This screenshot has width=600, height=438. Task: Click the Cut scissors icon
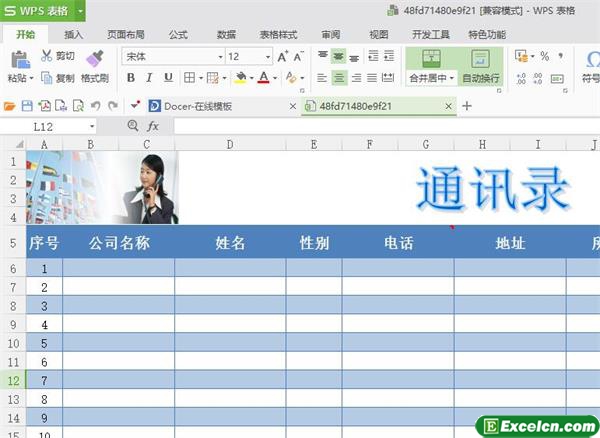46,56
